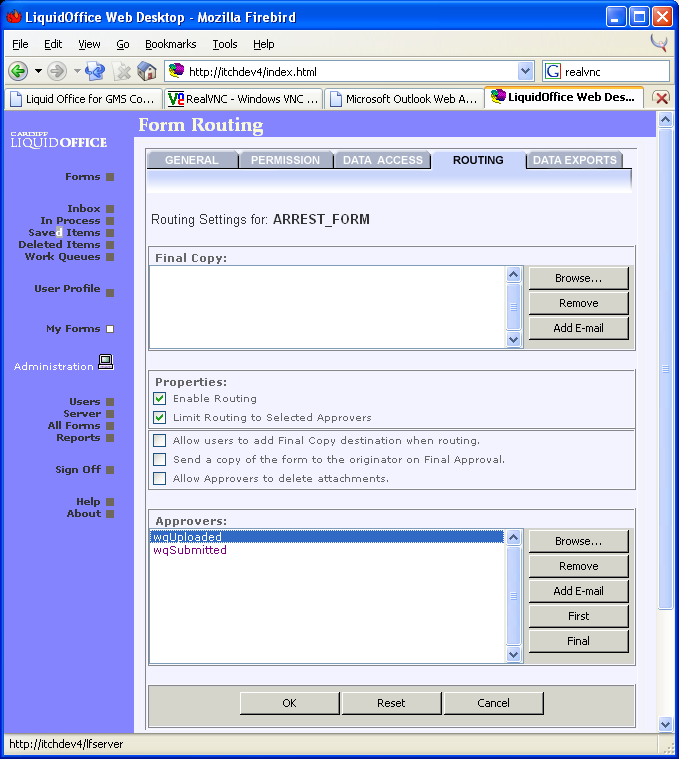This screenshot has height=759, width=679.
Task: Click the browser Back arrow button
Action: (18, 71)
